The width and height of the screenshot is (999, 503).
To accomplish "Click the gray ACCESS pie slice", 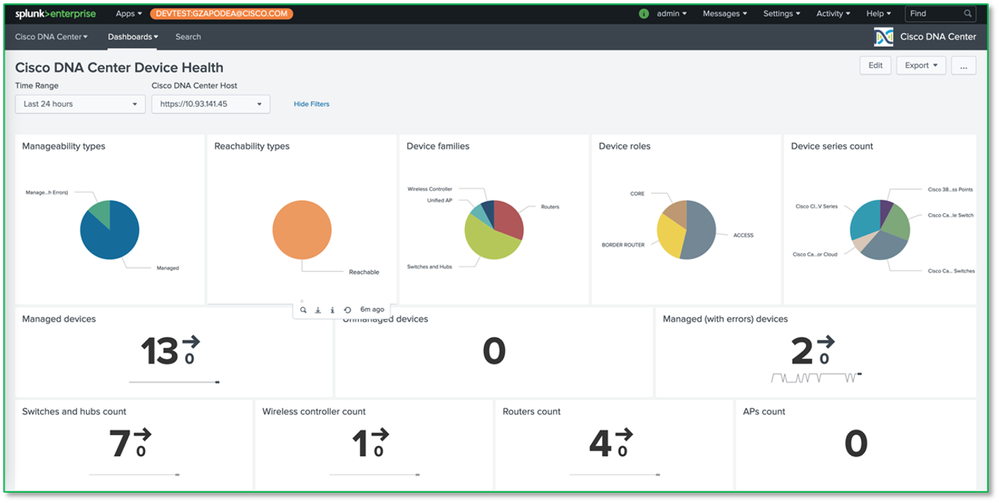I will click(x=700, y=231).
